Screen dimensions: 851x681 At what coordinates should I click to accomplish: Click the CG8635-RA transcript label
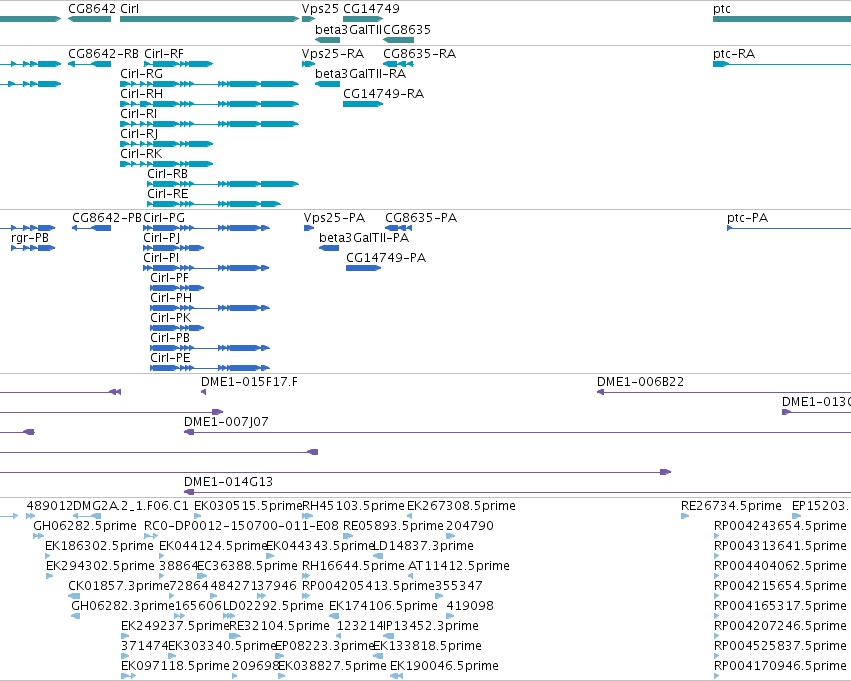(x=420, y=54)
